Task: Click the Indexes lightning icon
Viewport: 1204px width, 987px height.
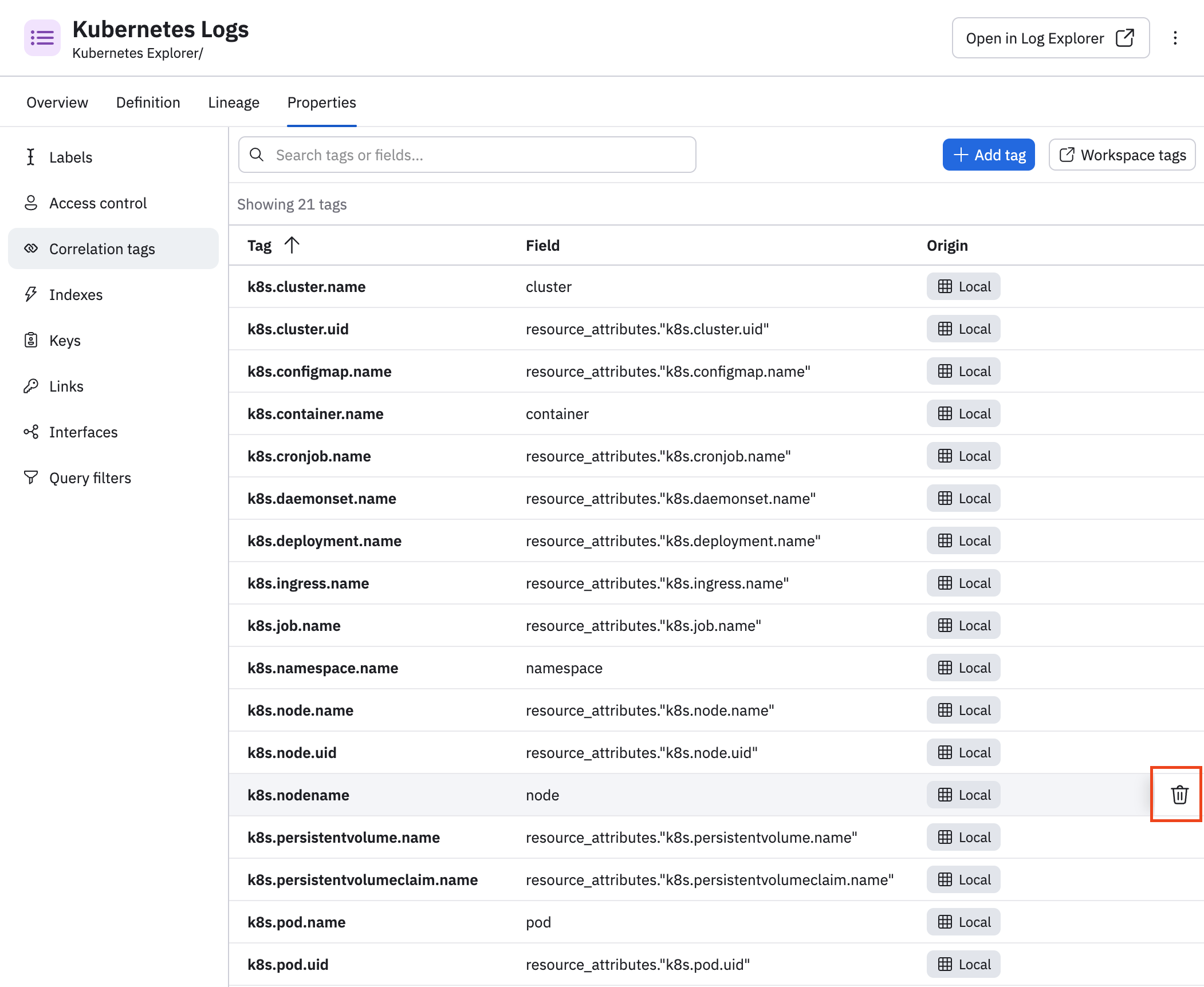Action: [x=31, y=294]
